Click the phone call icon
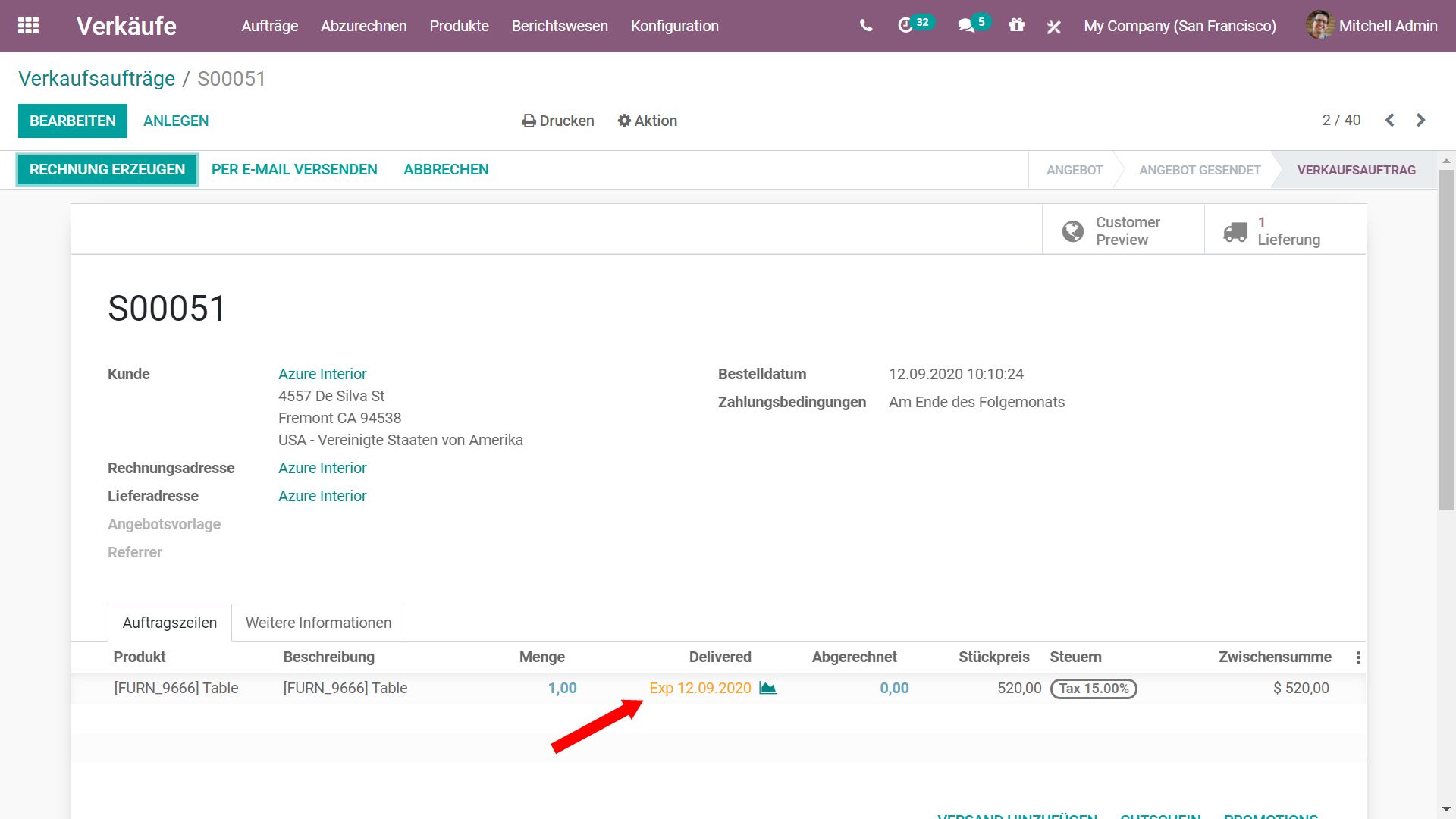The image size is (1456, 819). pos(866,26)
